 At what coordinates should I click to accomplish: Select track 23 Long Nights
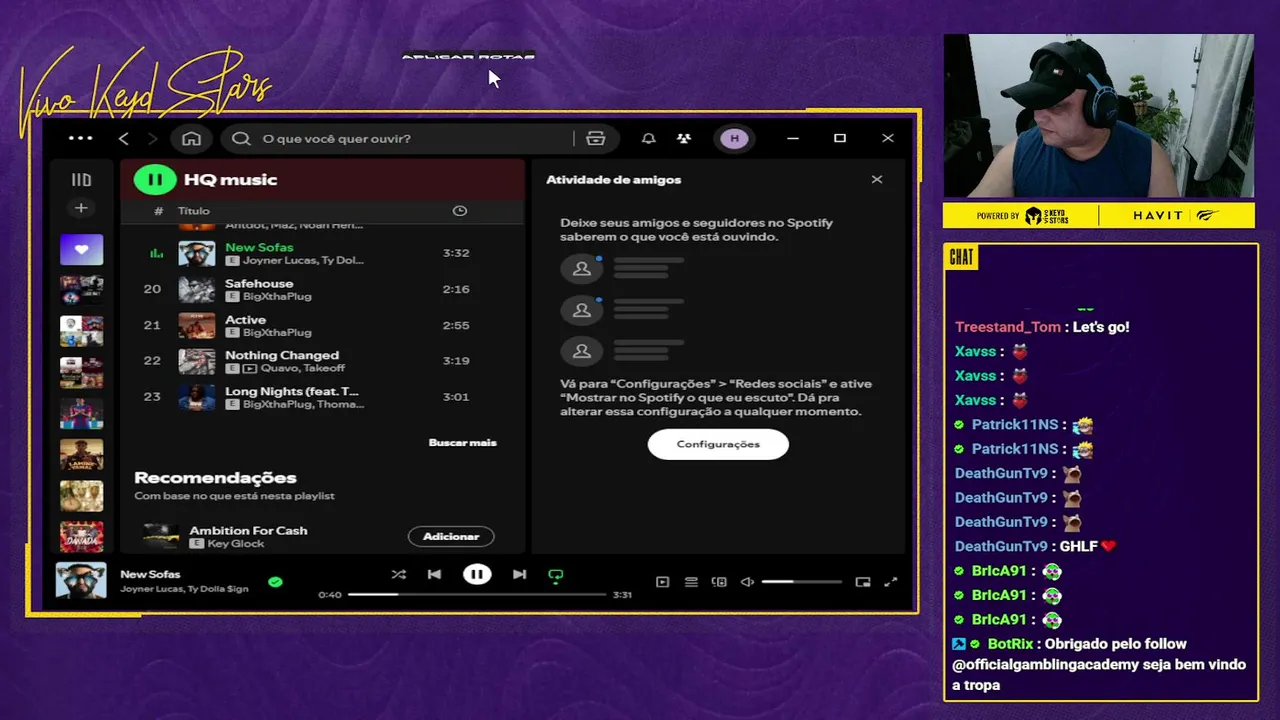tap(322, 397)
